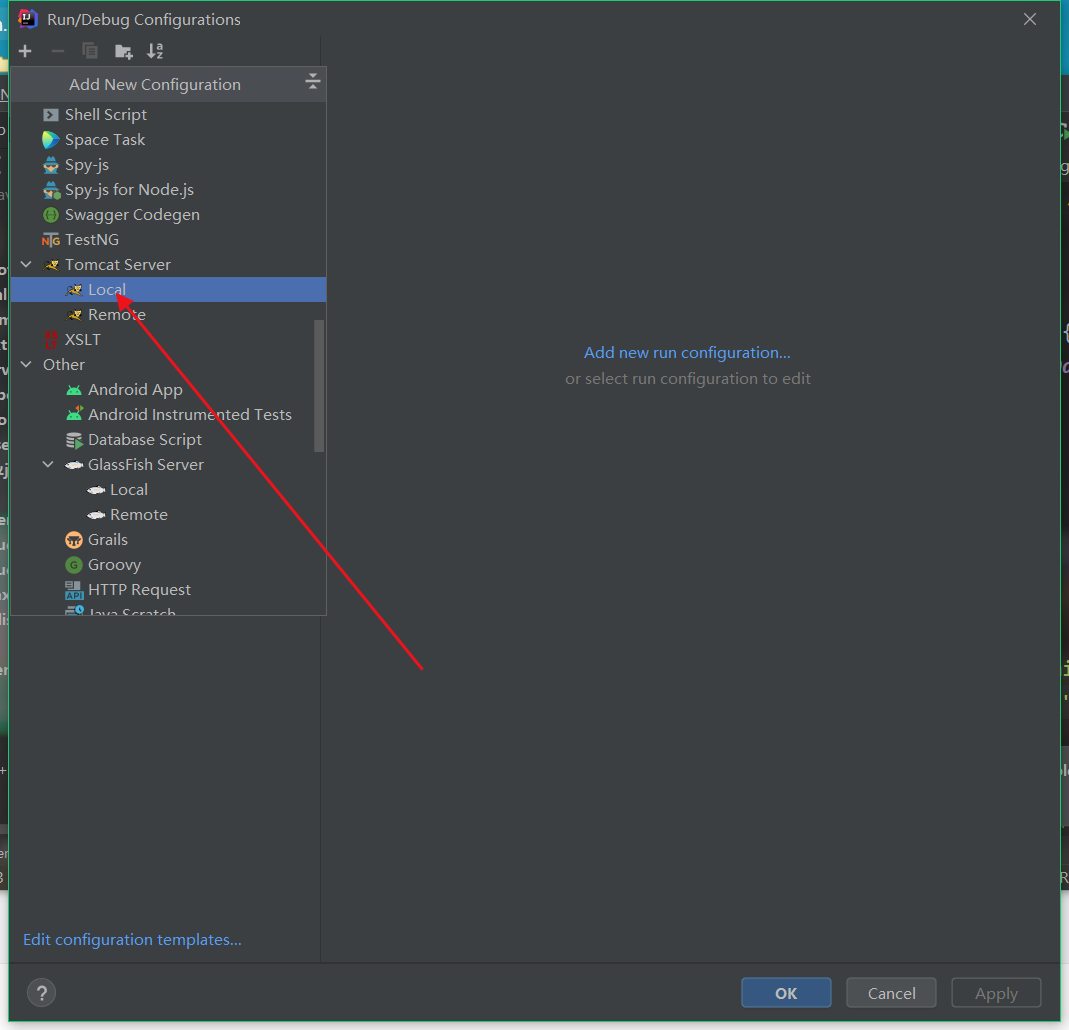Viewport: 1069px width, 1030px height.
Task: Click the Sort Configurations alphabetically icon
Action: point(155,51)
